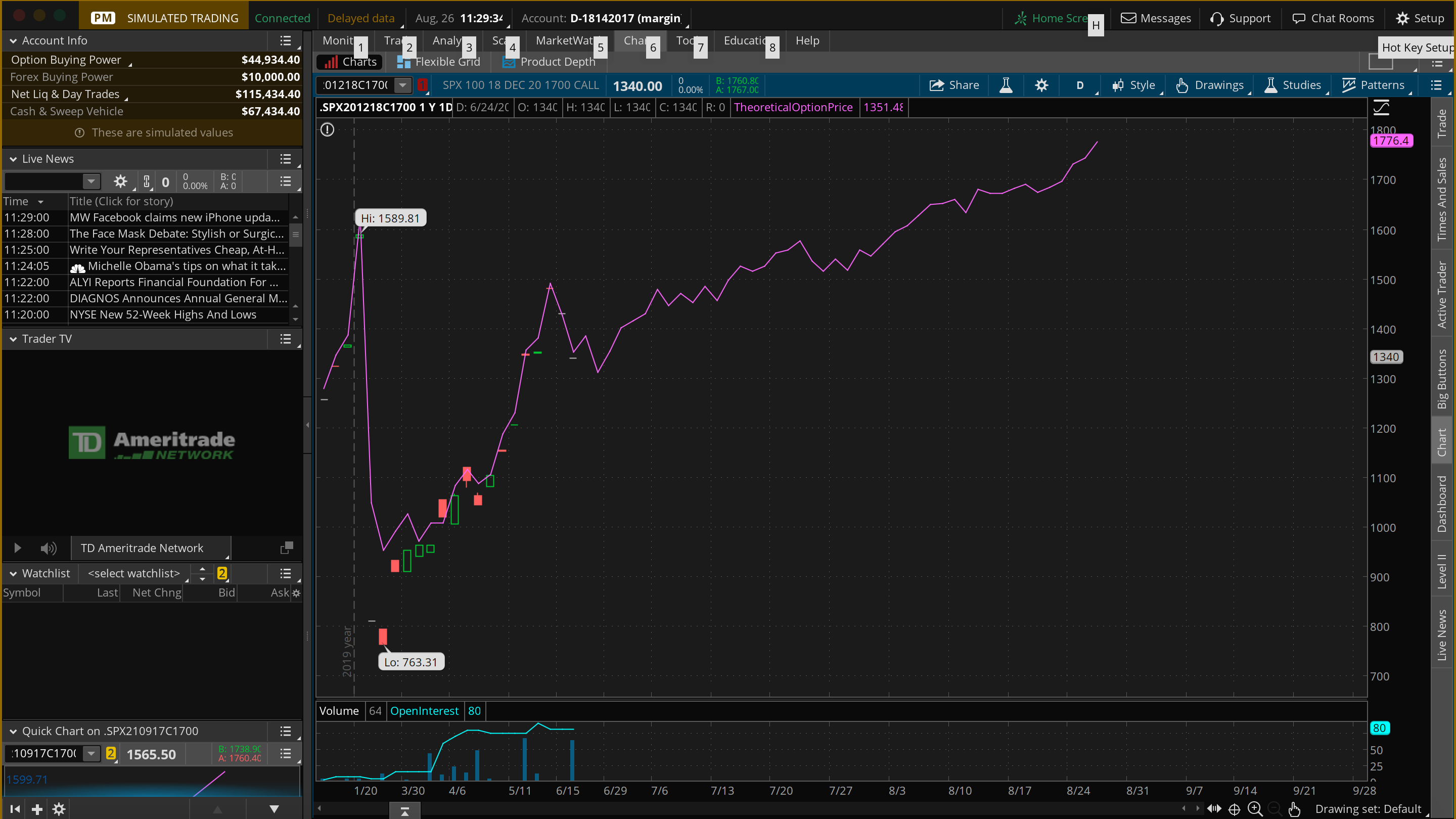
Task: Open the Big Buttons sidebar panel
Action: pos(1443,379)
